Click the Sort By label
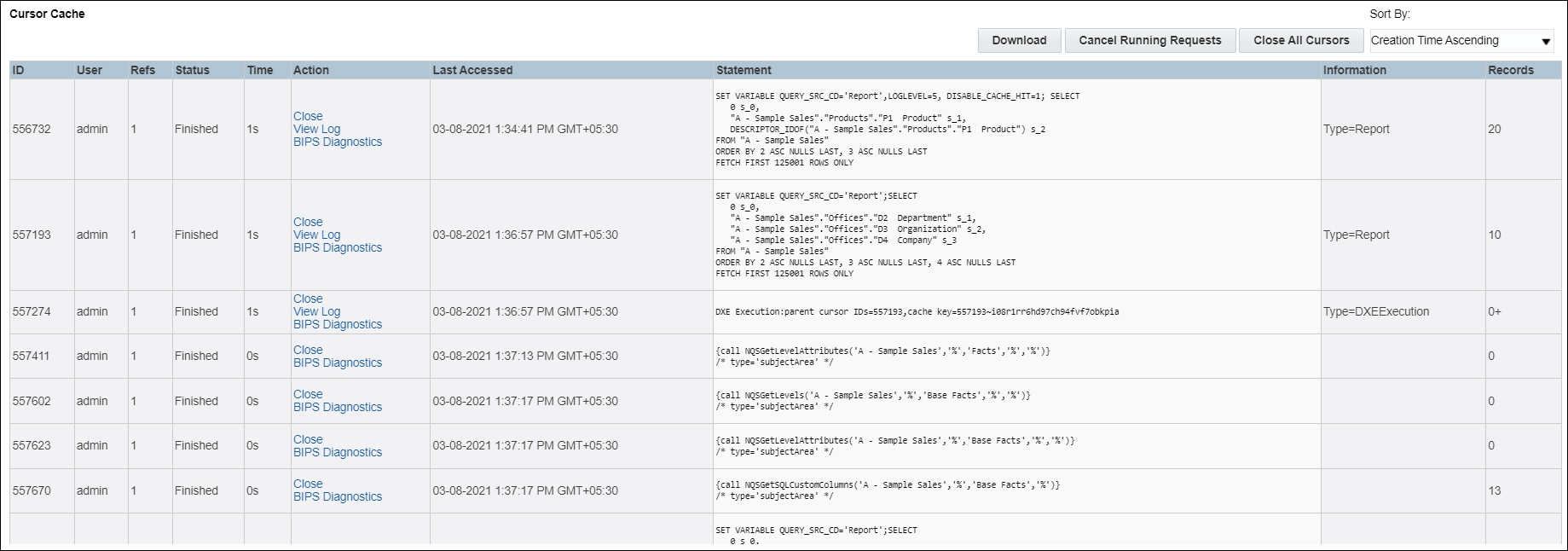1568x551 pixels. [1390, 14]
